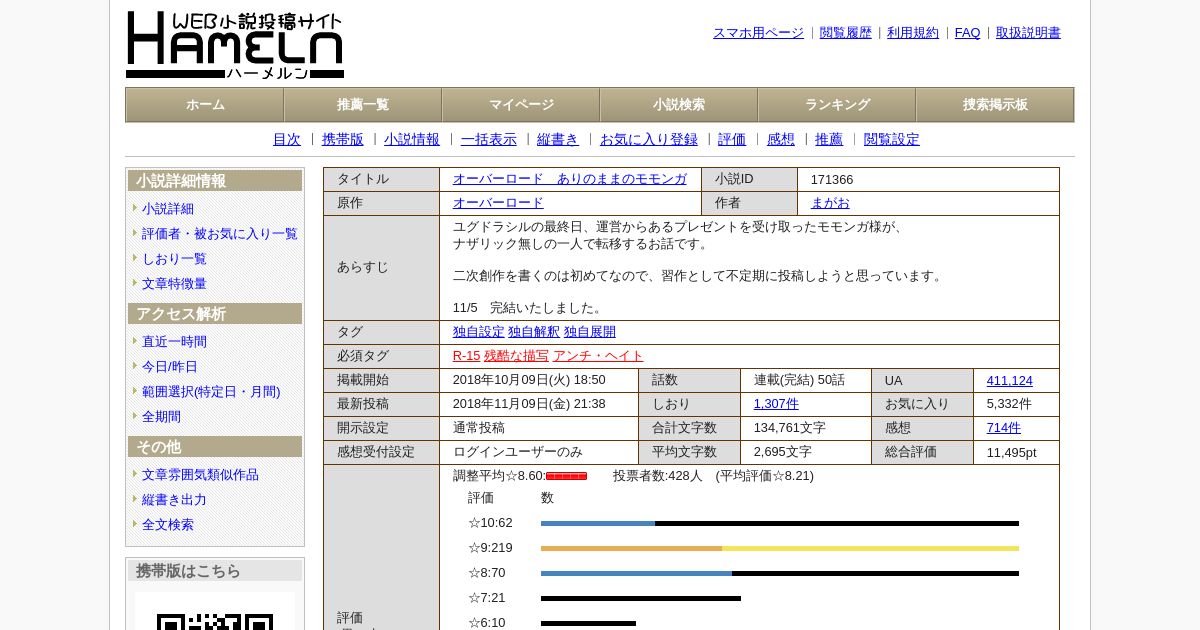Click the 11,495pt total rating value

click(x=1012, y=452)
